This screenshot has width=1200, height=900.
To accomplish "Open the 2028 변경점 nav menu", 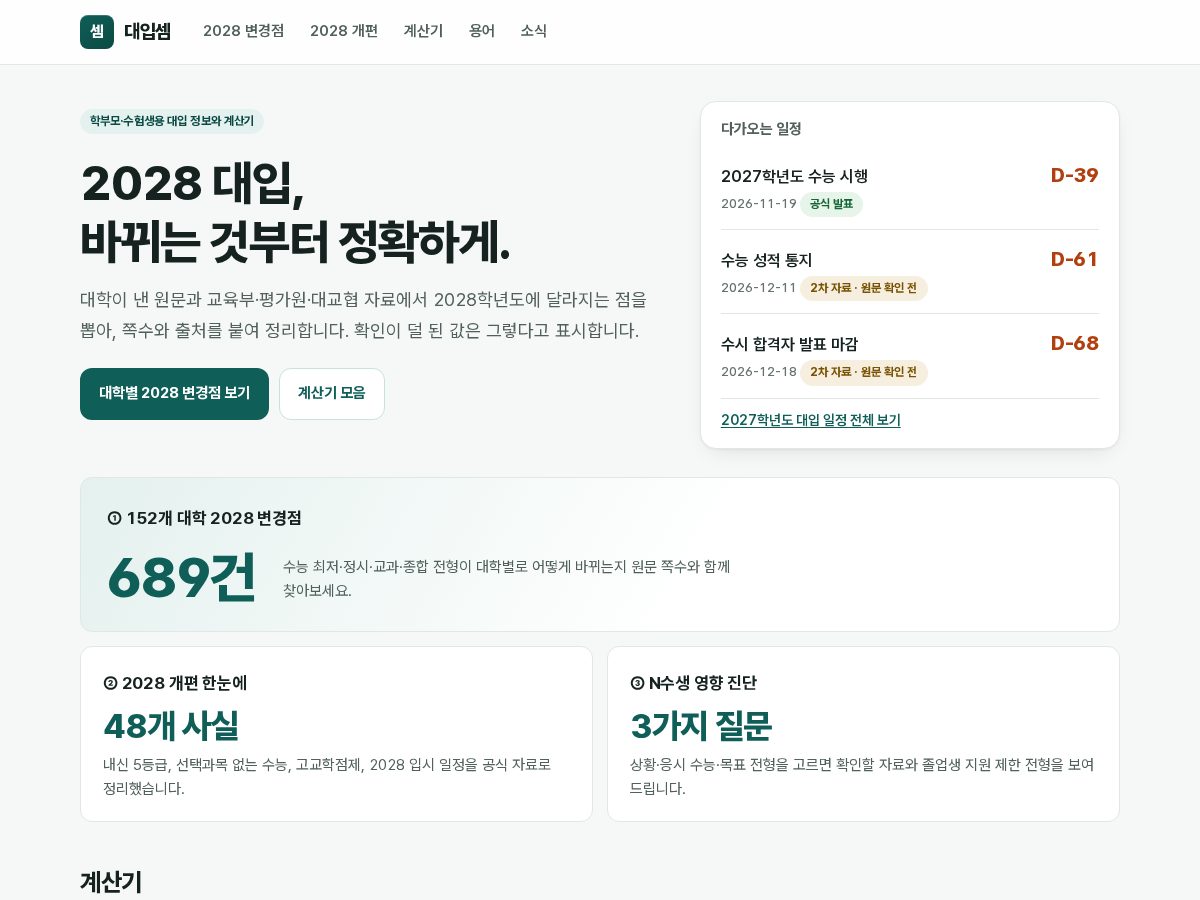I will 243,31.
